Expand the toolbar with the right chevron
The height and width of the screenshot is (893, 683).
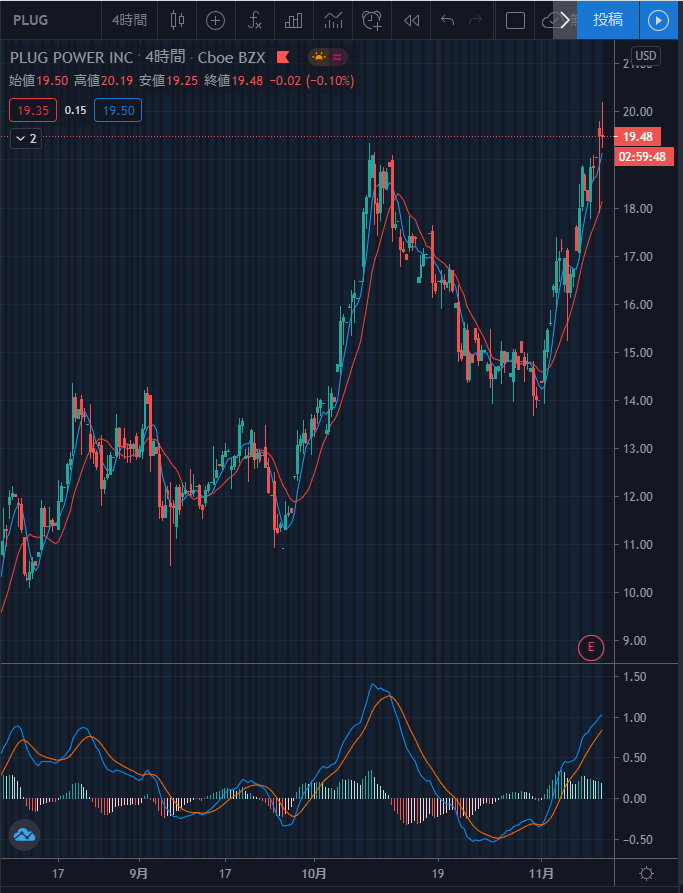565,21
